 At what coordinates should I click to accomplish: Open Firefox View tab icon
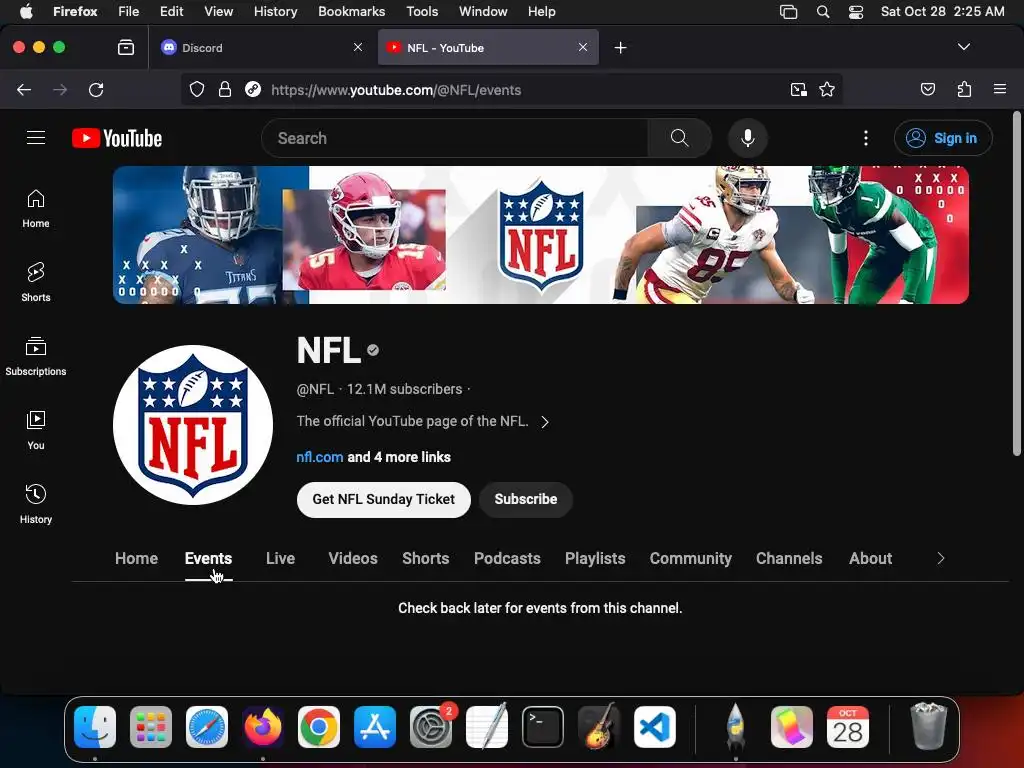tap(126, 48)
